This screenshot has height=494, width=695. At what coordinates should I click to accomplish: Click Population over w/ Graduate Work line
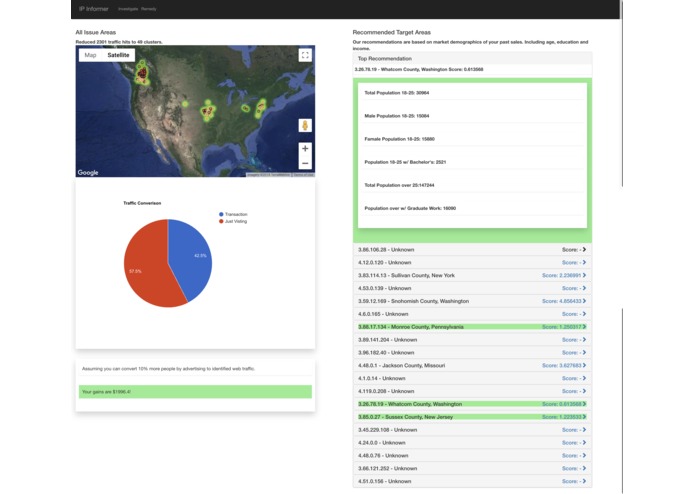410,208
